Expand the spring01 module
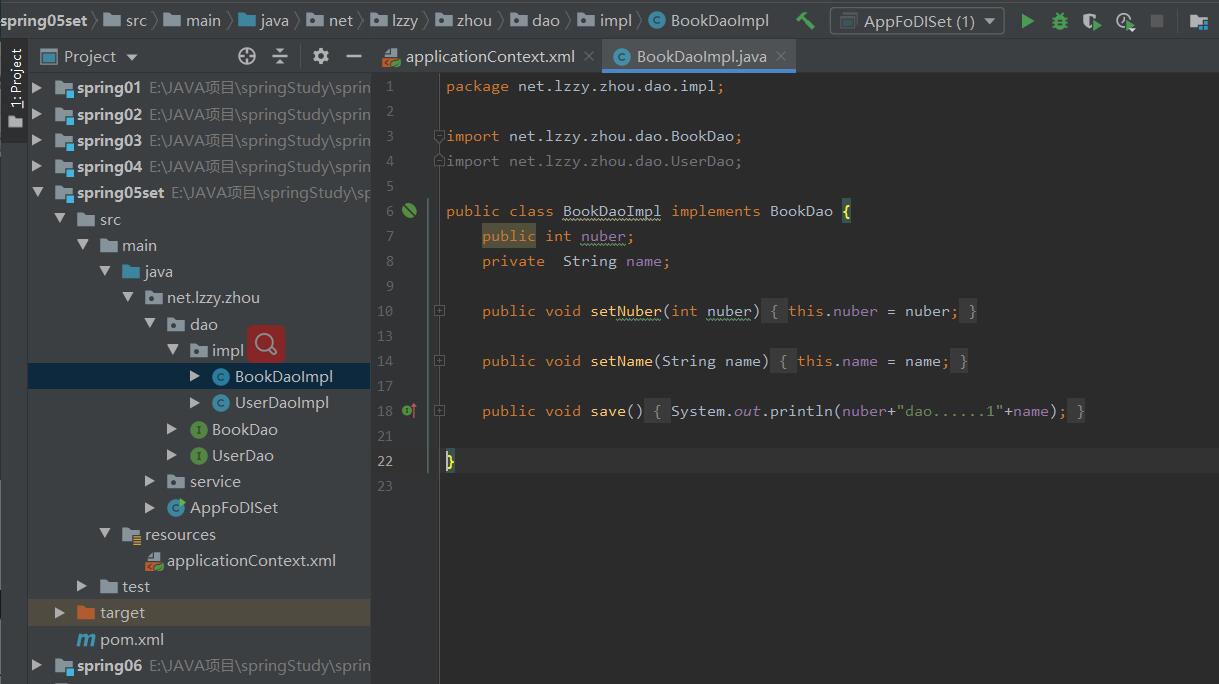The width and height of the screenshot is (1219, 684). coord(37,88)
